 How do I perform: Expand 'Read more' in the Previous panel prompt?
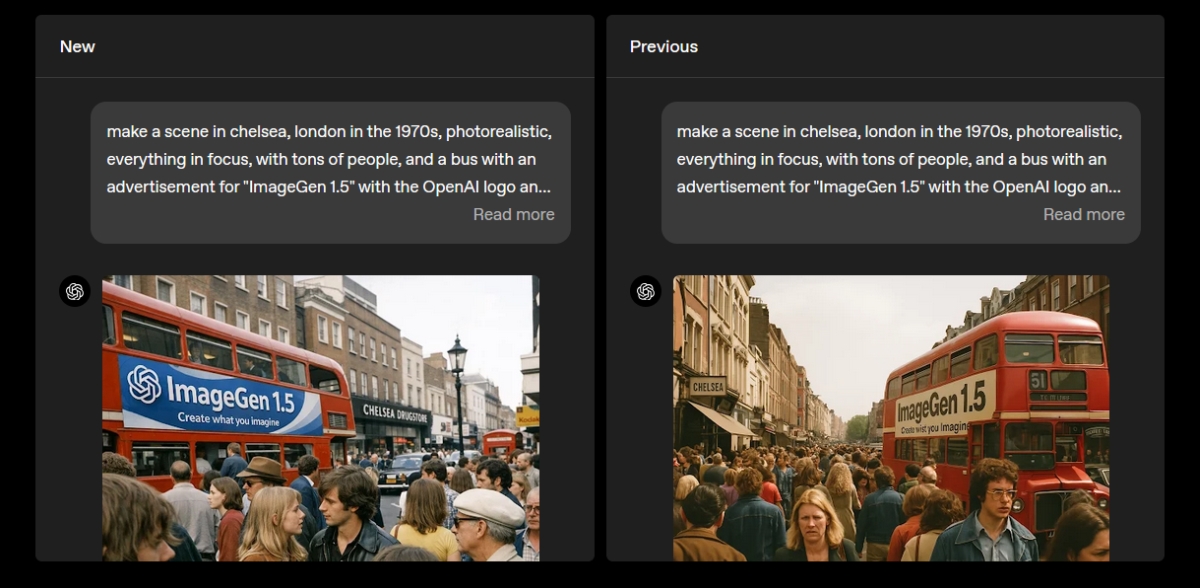[x=1083, y=214]
